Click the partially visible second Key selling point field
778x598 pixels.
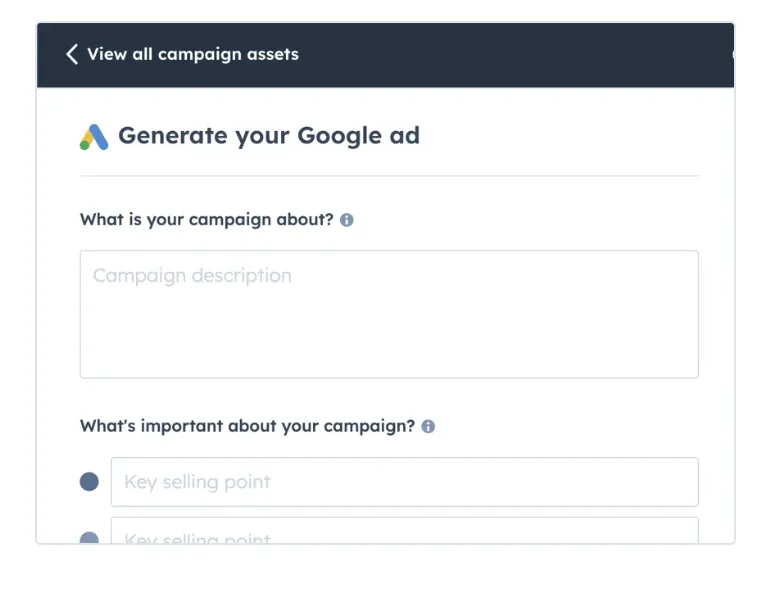click(x=404, y=532)
